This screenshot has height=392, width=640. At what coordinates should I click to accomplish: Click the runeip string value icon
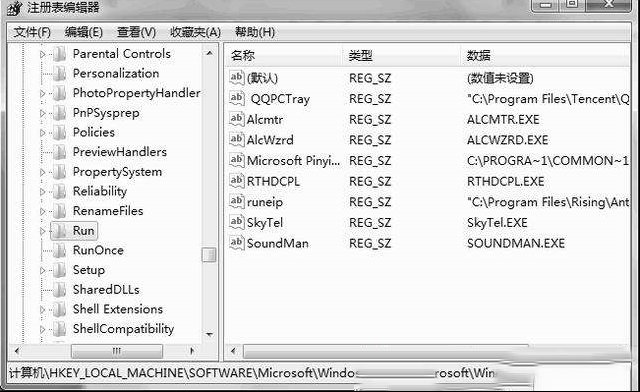pyautogui.click(x=237, y=201)
